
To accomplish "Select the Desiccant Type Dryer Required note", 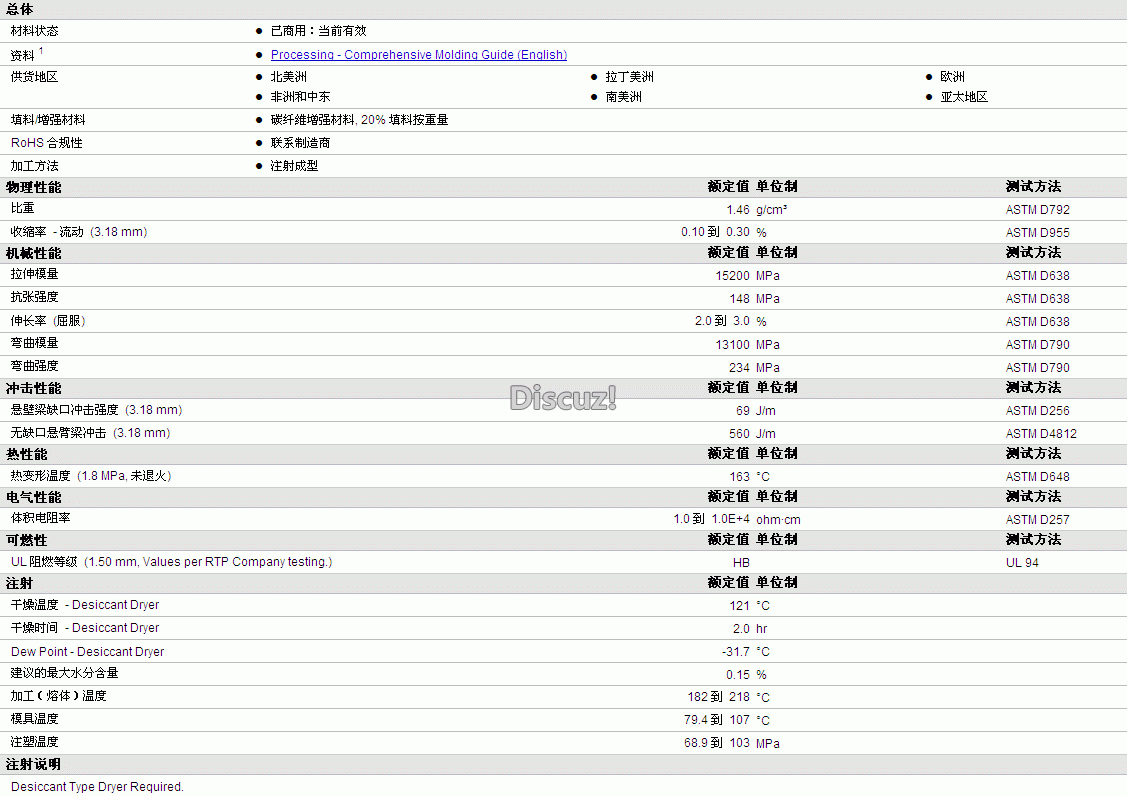I will (x=97, y=787).
